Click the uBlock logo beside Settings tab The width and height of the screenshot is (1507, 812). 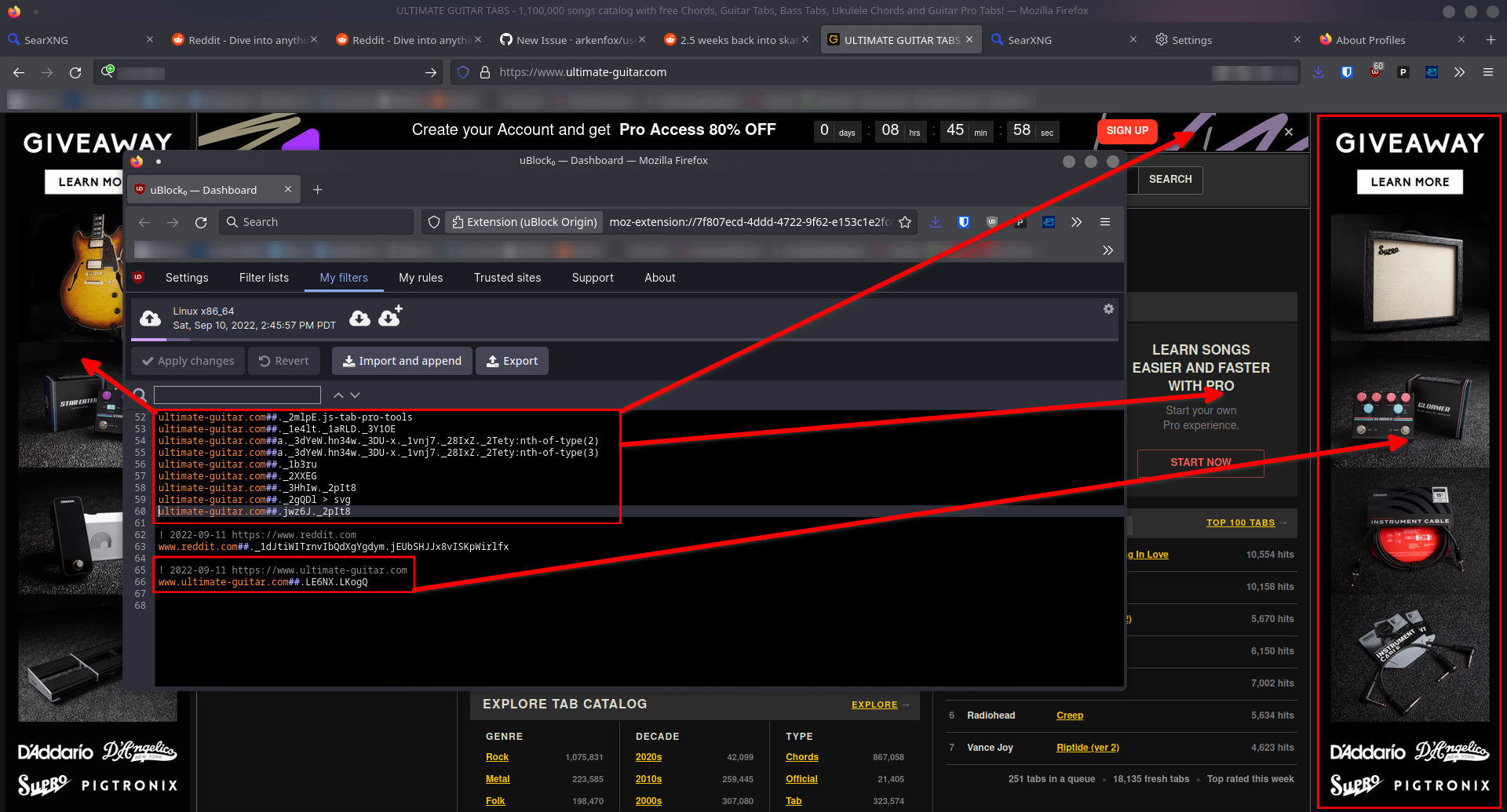(139, 277)
